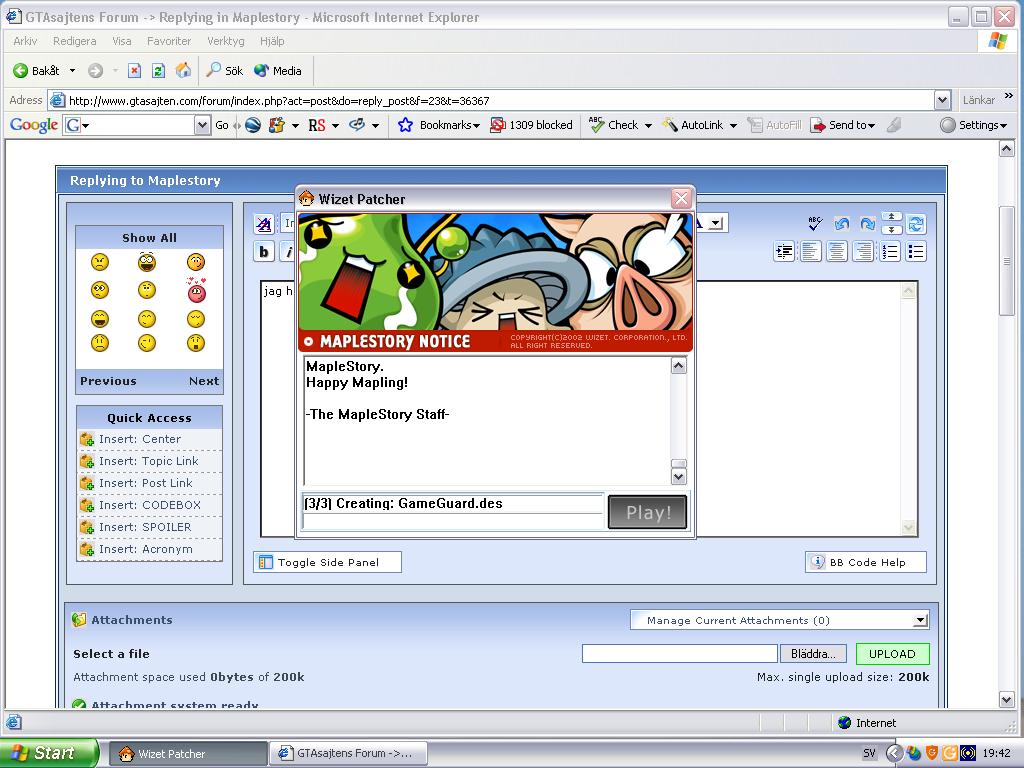Click the AutoLink wand icon

pyautogui.click(x=669, y=125)
